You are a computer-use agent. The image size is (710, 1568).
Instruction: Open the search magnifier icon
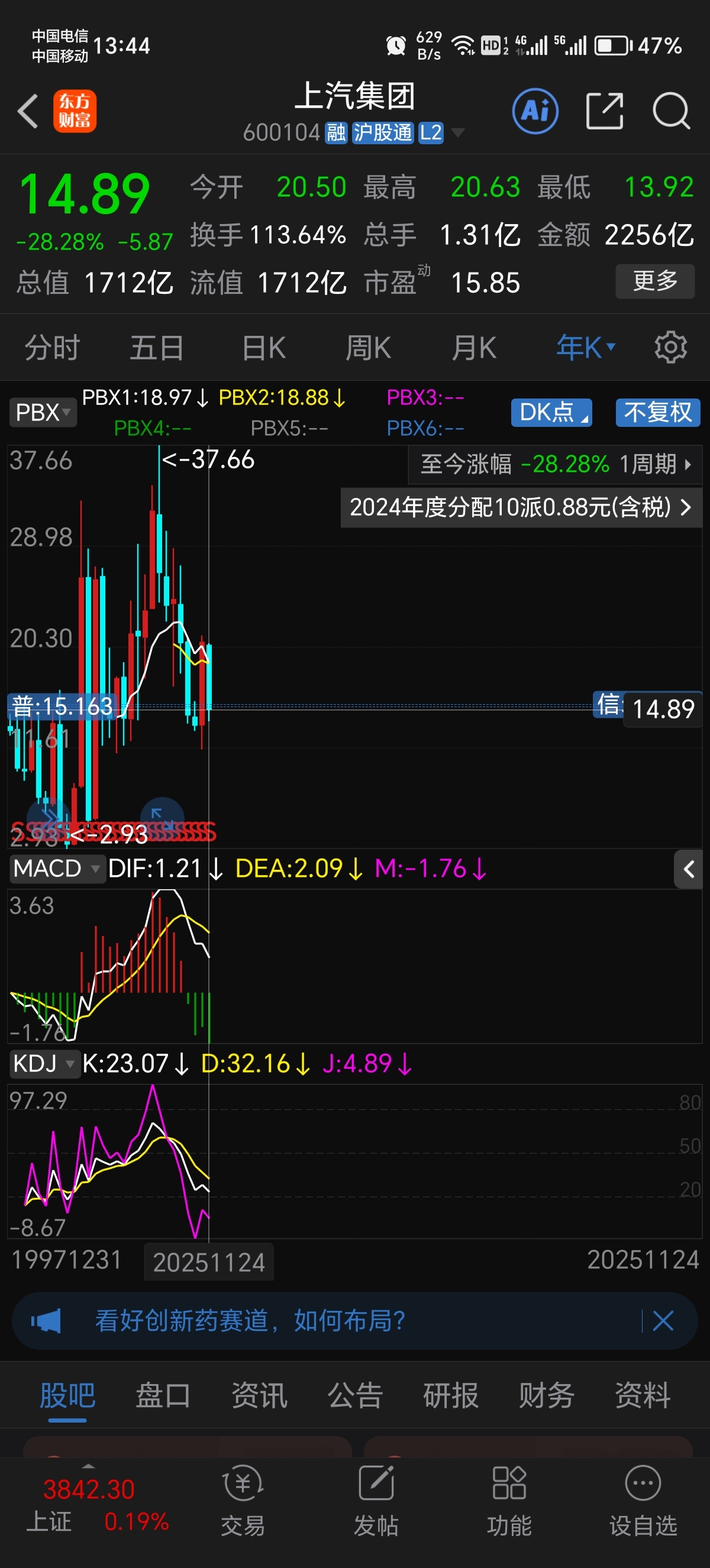671,111
